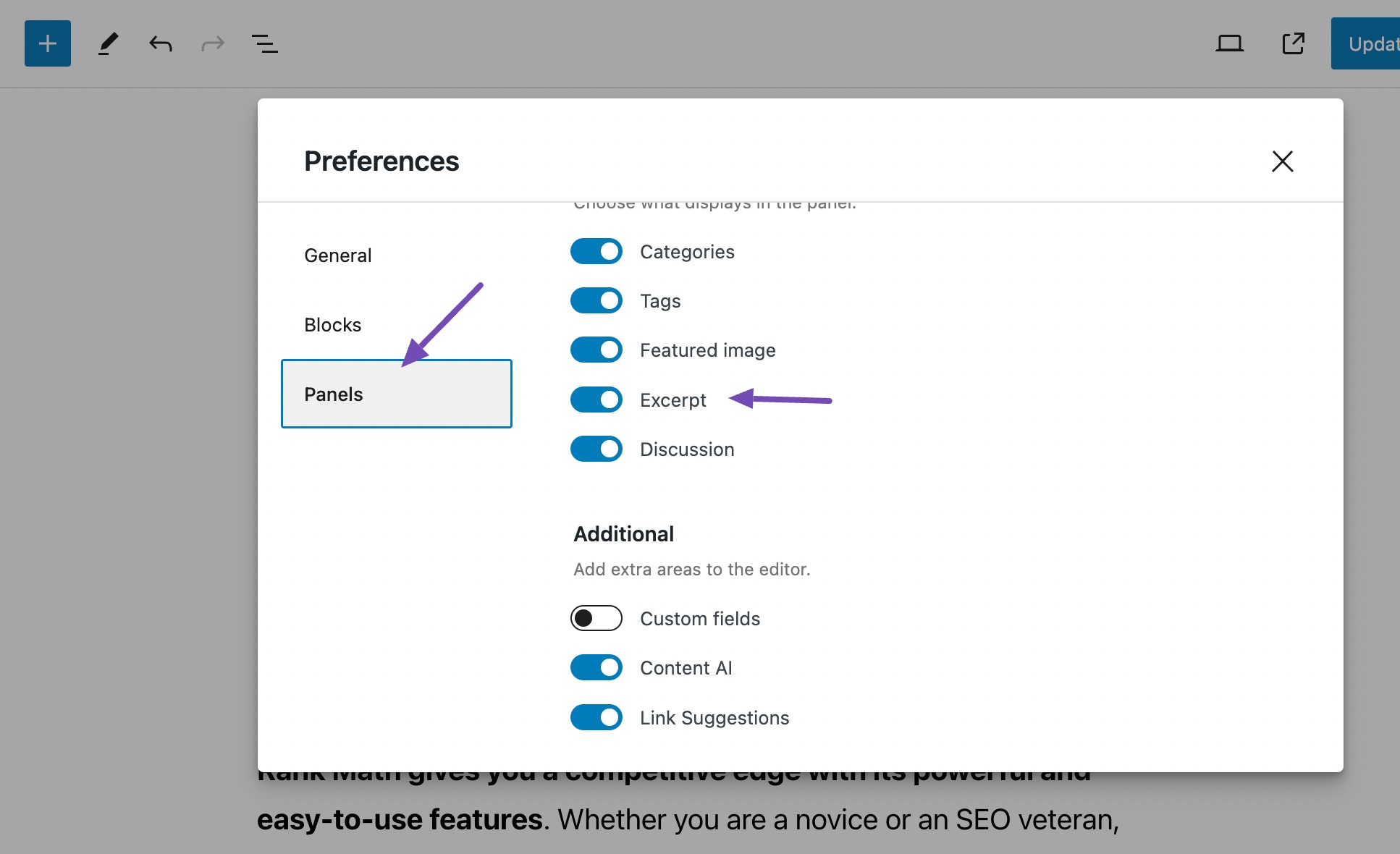Select the General preferences tab
Screen dimensions: 1400x854
(337, 254)
